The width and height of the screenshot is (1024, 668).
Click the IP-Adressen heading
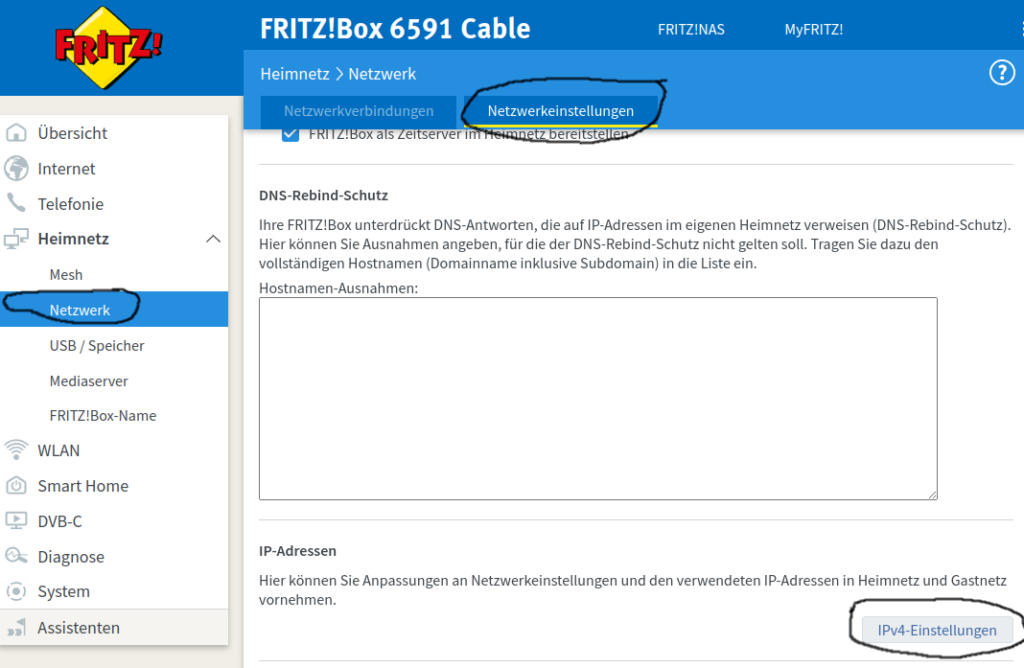tap(297, 550)
